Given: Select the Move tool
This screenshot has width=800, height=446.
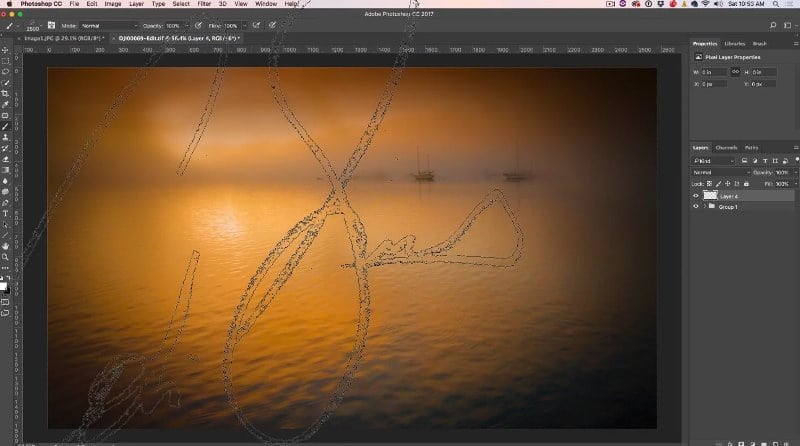Looking at the screenshot, I should point(5,50).
